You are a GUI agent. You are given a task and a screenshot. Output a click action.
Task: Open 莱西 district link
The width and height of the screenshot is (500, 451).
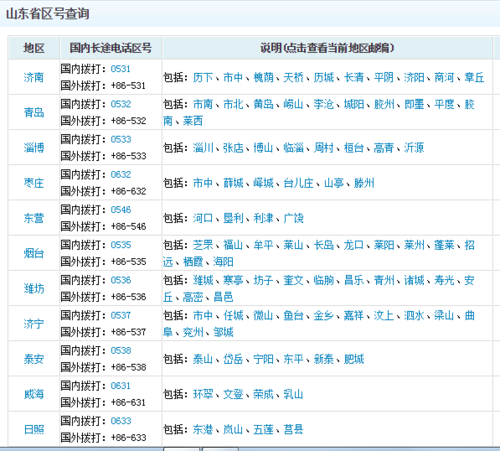tap(193, 121)
